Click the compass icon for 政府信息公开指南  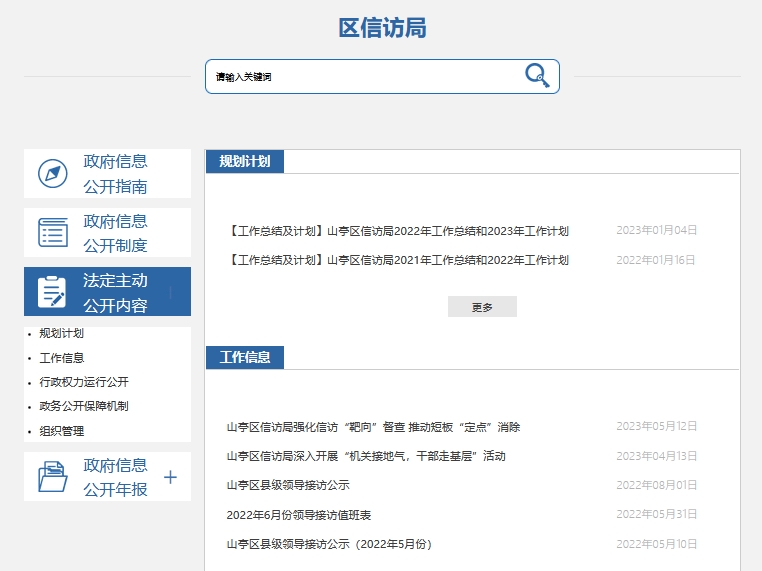pyautogui.click(x=52, y=173)
